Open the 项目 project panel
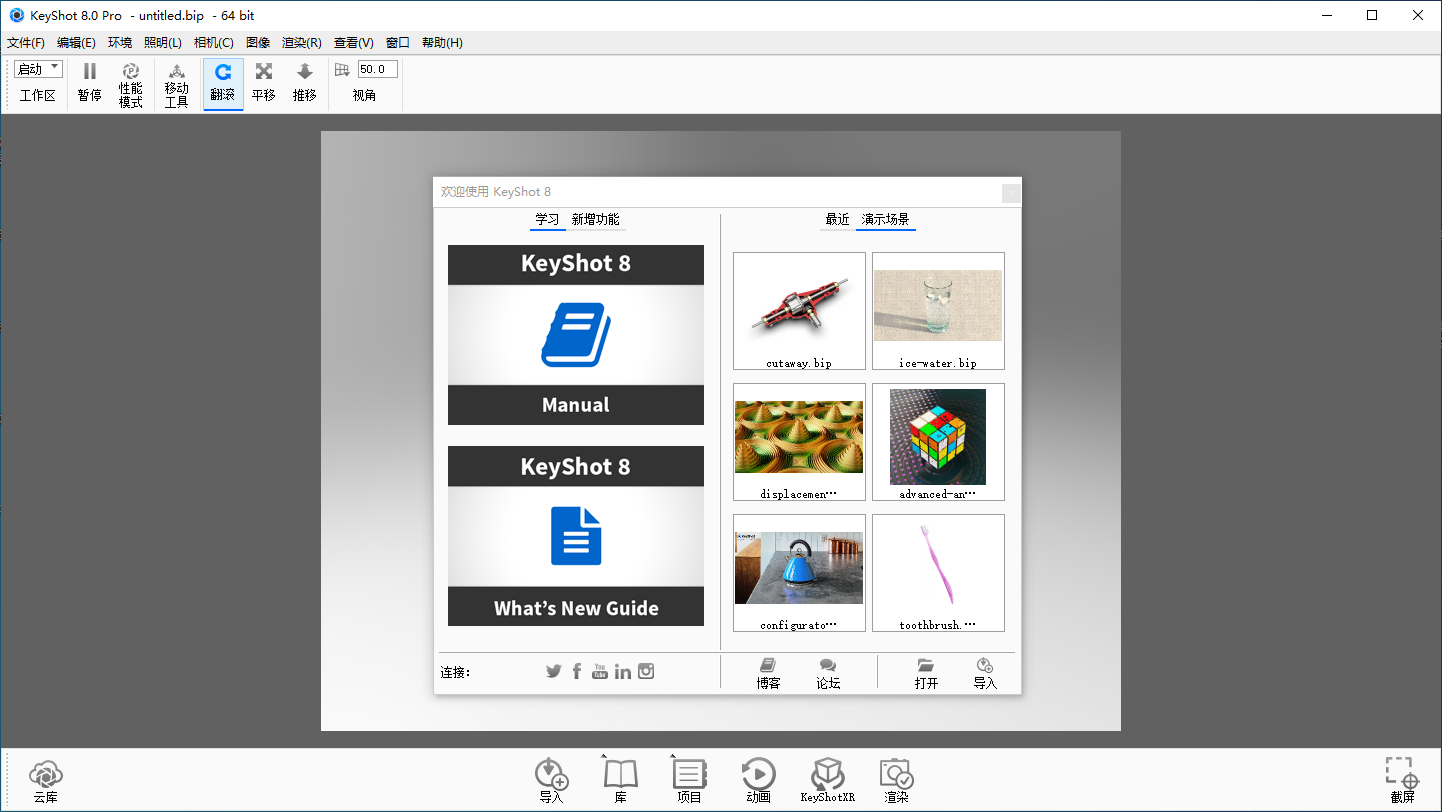Screen dimensions: 1442x812 [x=689, y=781]
